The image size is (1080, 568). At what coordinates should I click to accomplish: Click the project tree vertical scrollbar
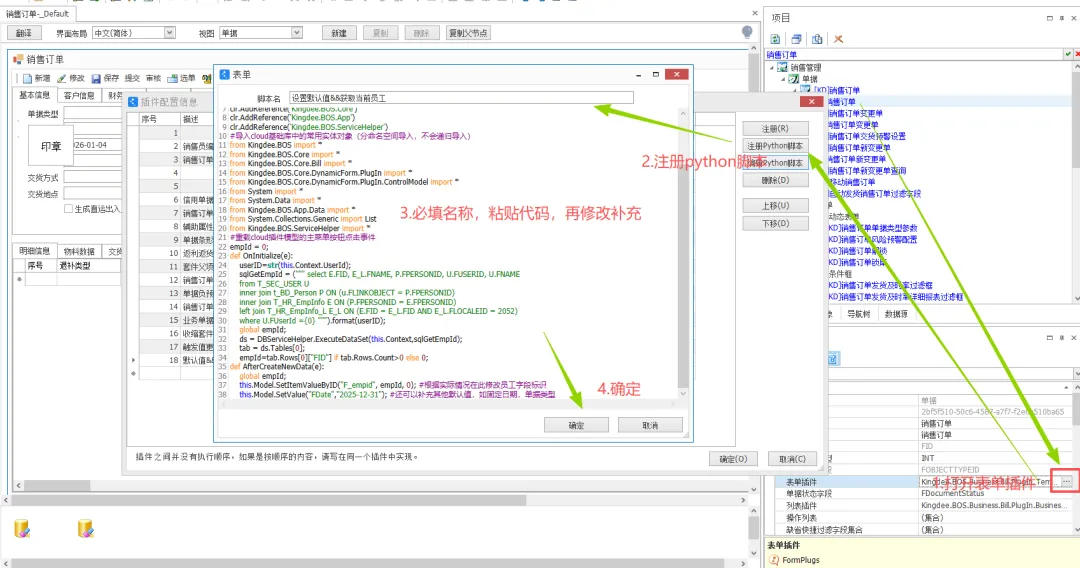click(1076, 181)
